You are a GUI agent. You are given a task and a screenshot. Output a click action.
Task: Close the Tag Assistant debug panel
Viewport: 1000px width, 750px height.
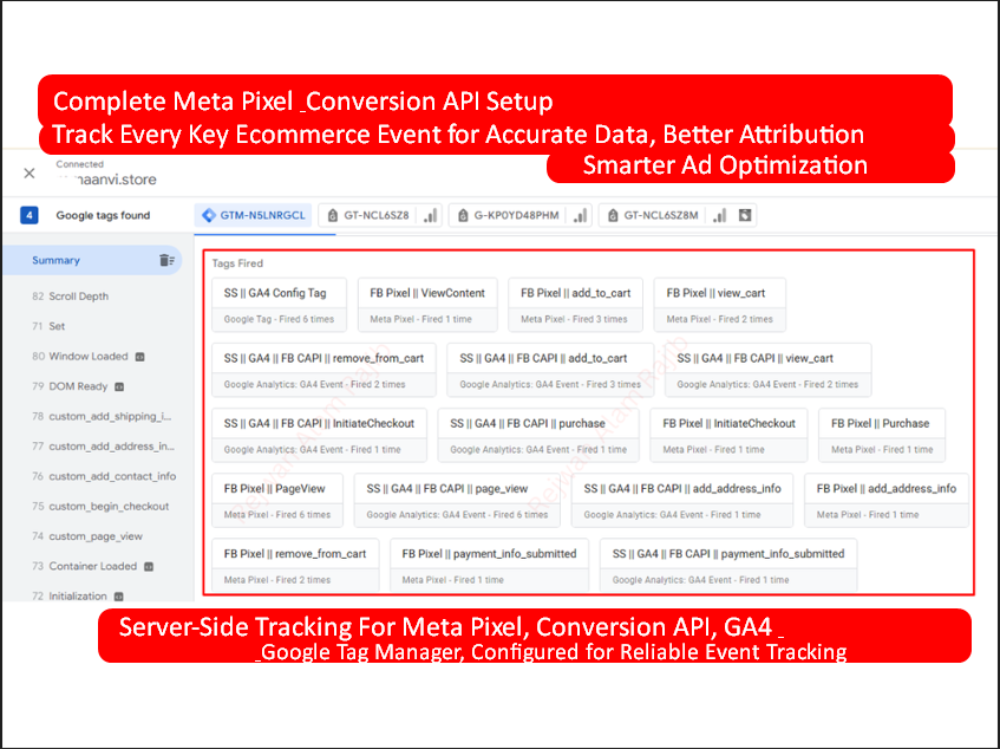coord(29,173)
